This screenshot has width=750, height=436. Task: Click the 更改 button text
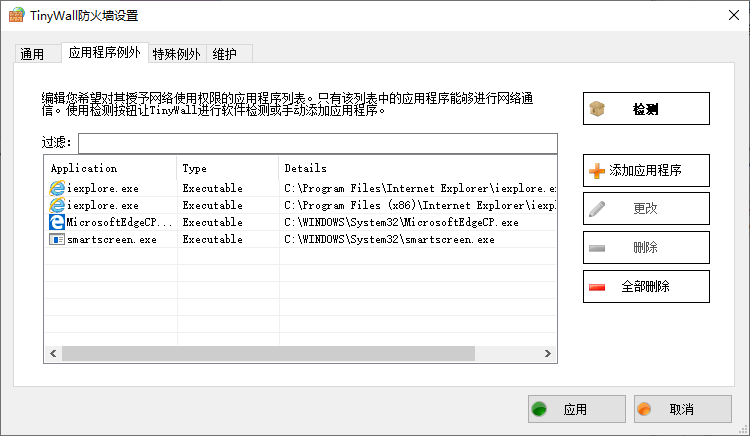645,208
